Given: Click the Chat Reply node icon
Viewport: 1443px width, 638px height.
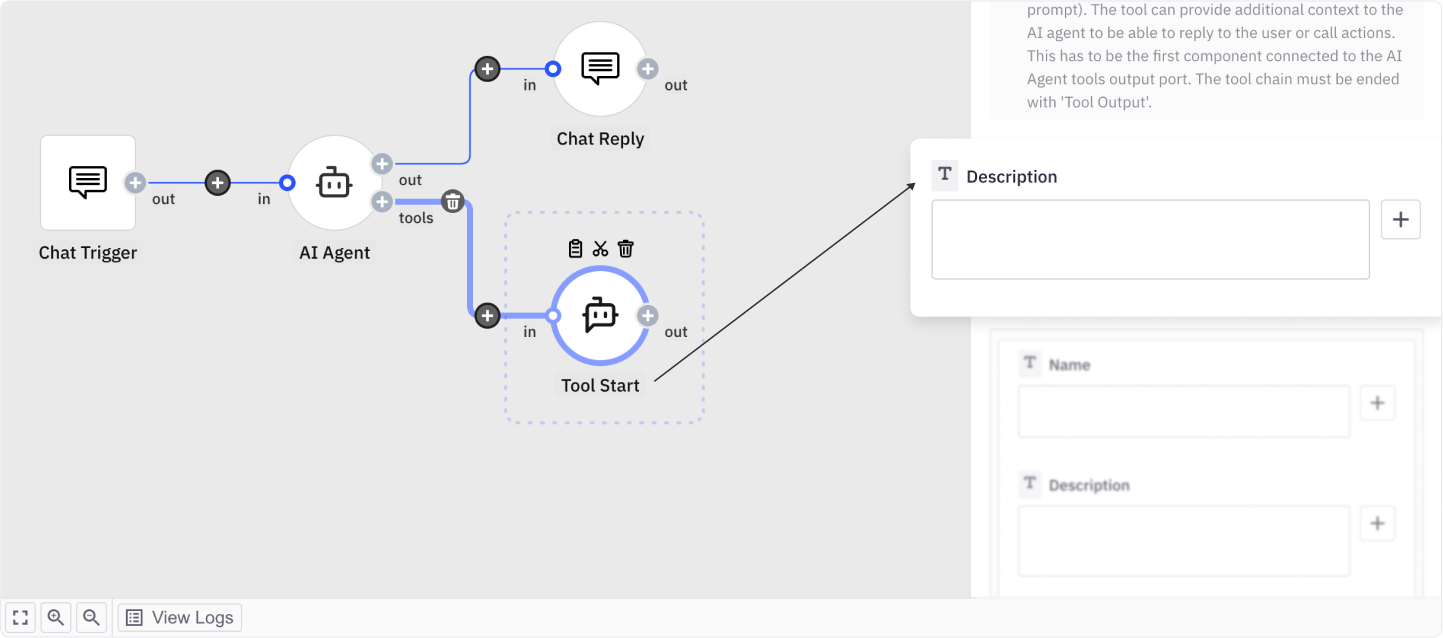Looking at the screenshot, I should pyautogui.click(x=600, y=69).
